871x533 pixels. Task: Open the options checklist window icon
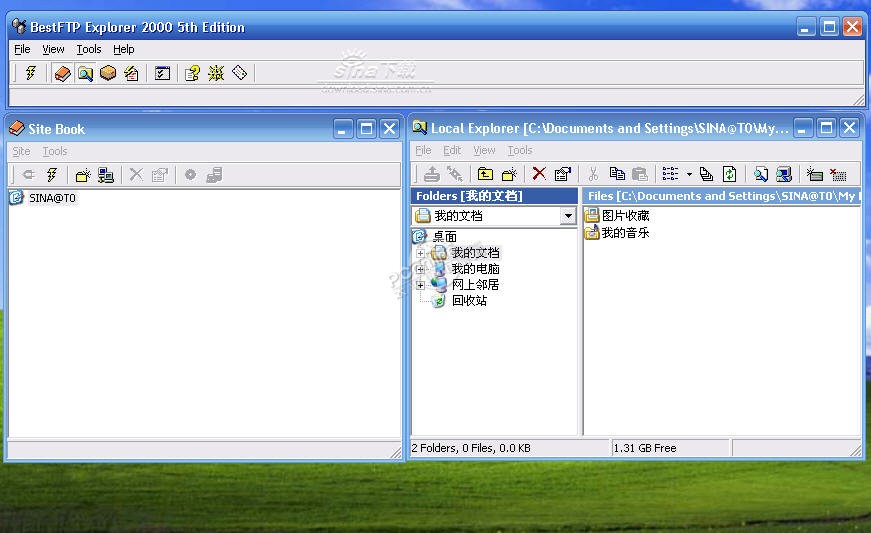pyautogui.click(x=162, y=73)
